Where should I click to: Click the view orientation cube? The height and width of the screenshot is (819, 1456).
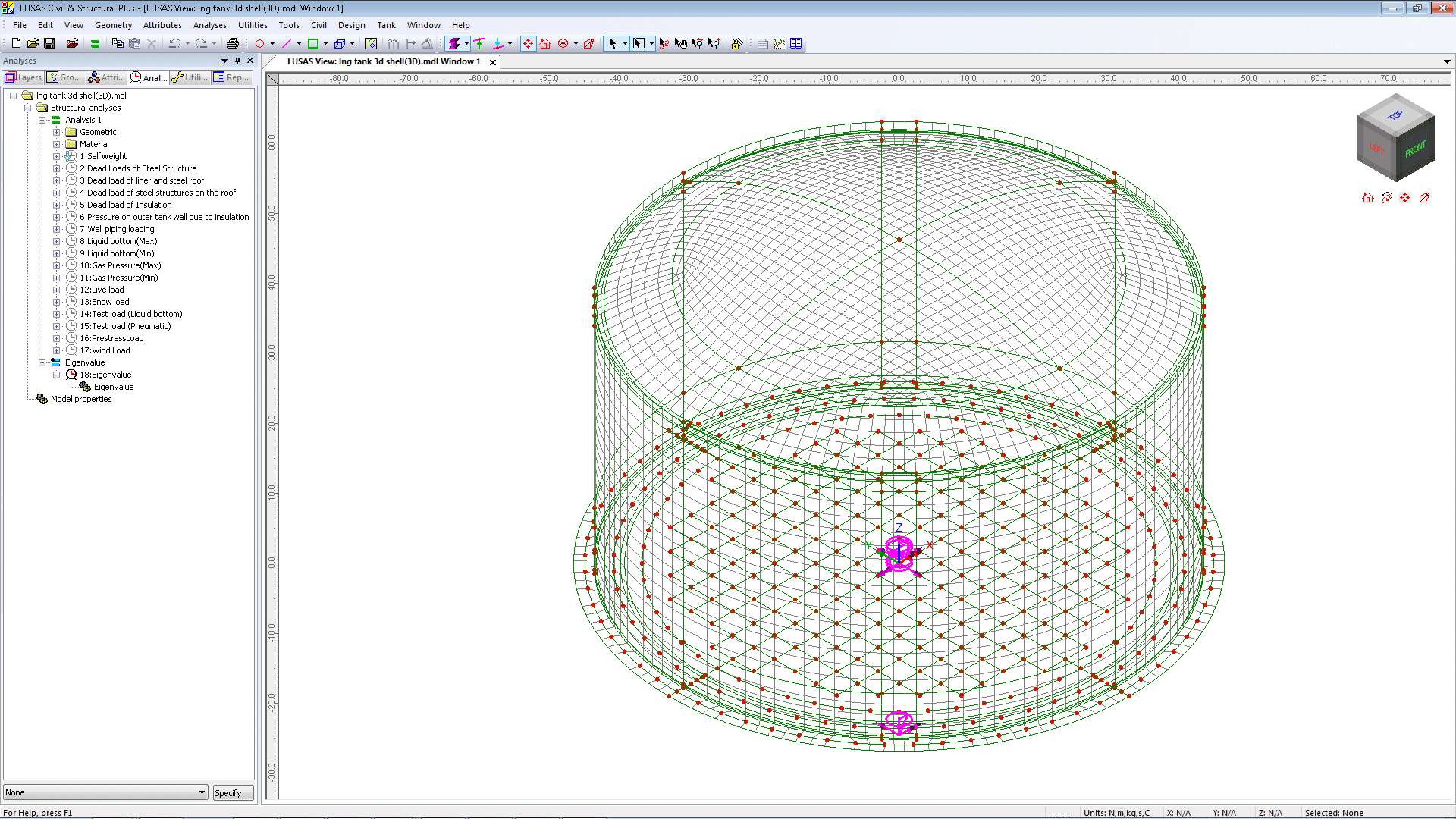point(1395,137)
